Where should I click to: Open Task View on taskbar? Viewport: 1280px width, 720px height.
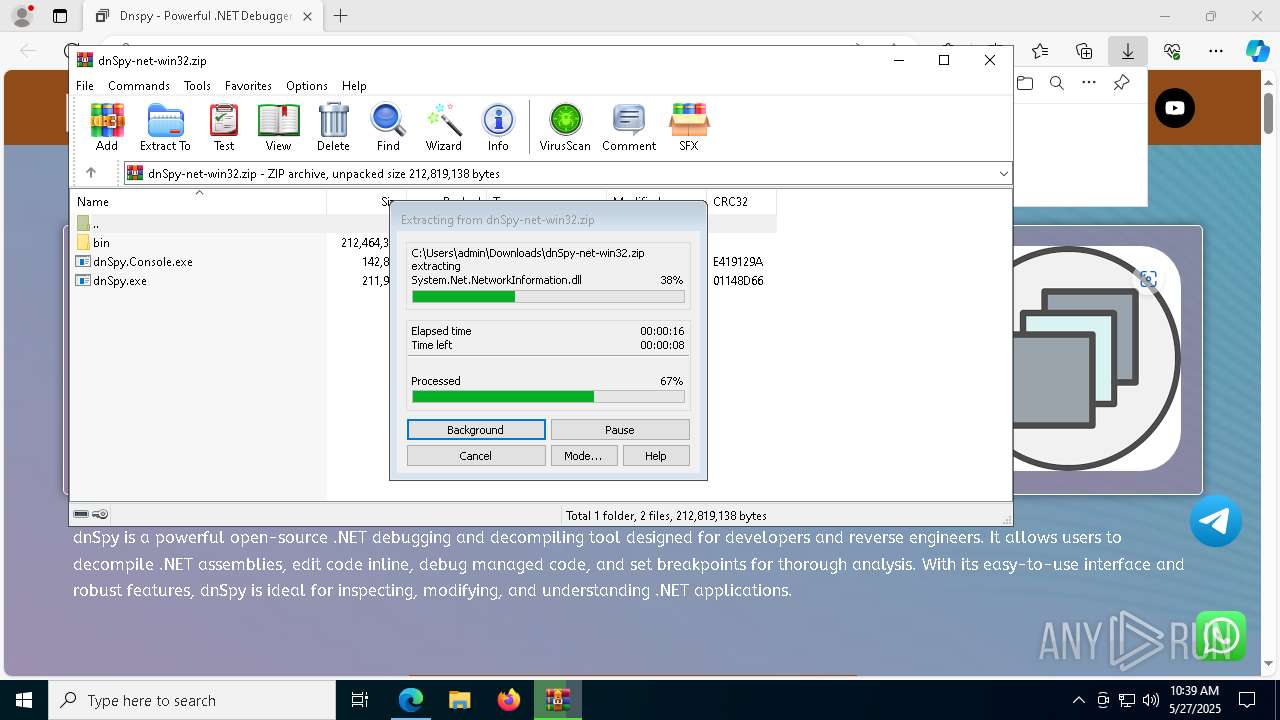point(360,700)
